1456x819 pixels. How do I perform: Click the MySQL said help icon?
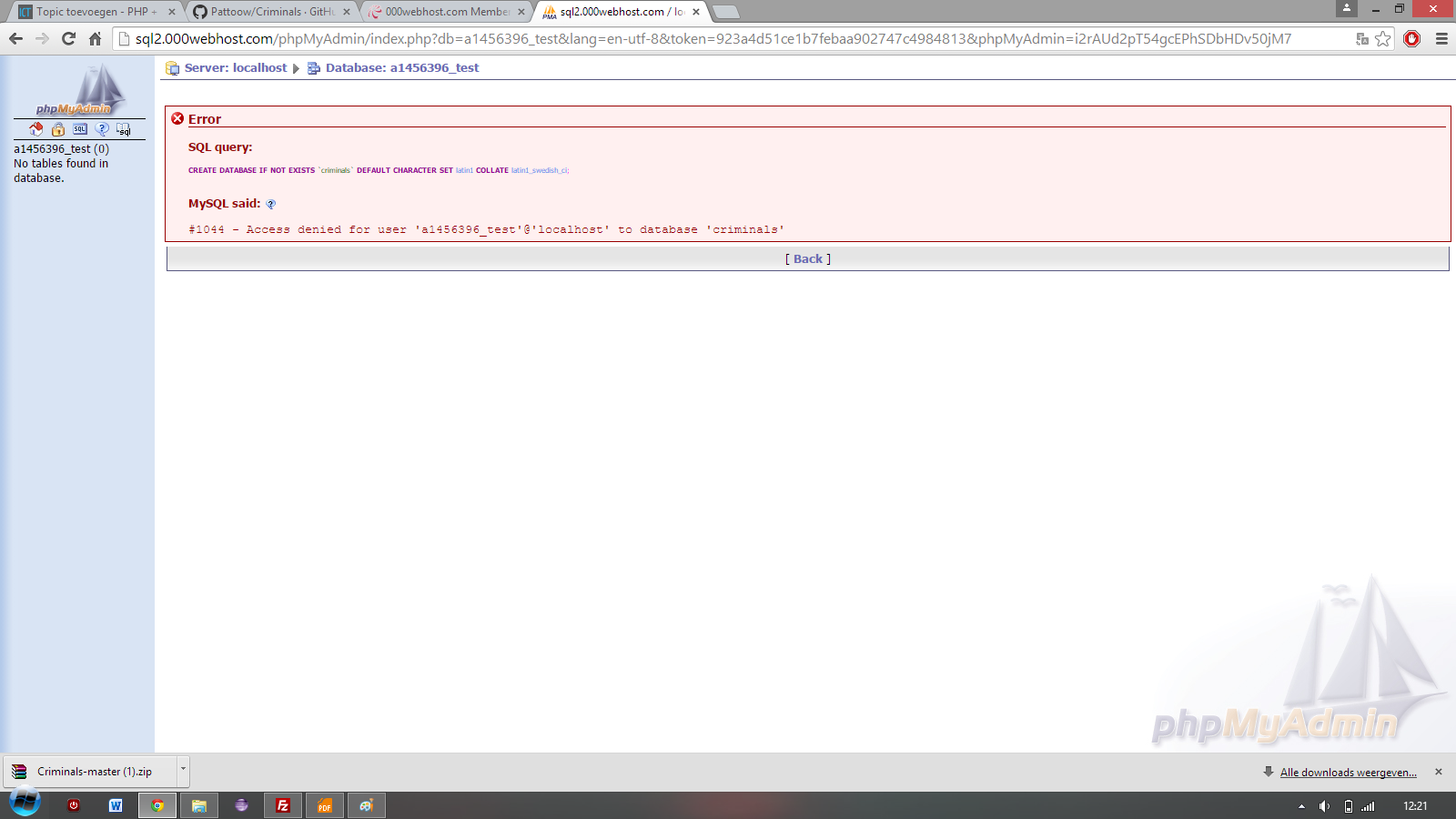coord(270,205)
